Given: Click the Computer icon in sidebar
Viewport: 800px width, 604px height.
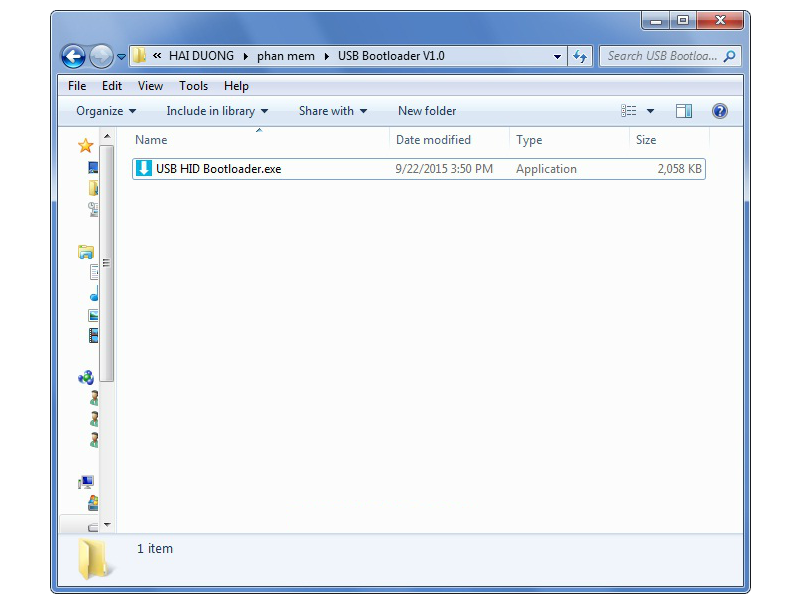Looking at the screenshot, I should tap(86, 482).
